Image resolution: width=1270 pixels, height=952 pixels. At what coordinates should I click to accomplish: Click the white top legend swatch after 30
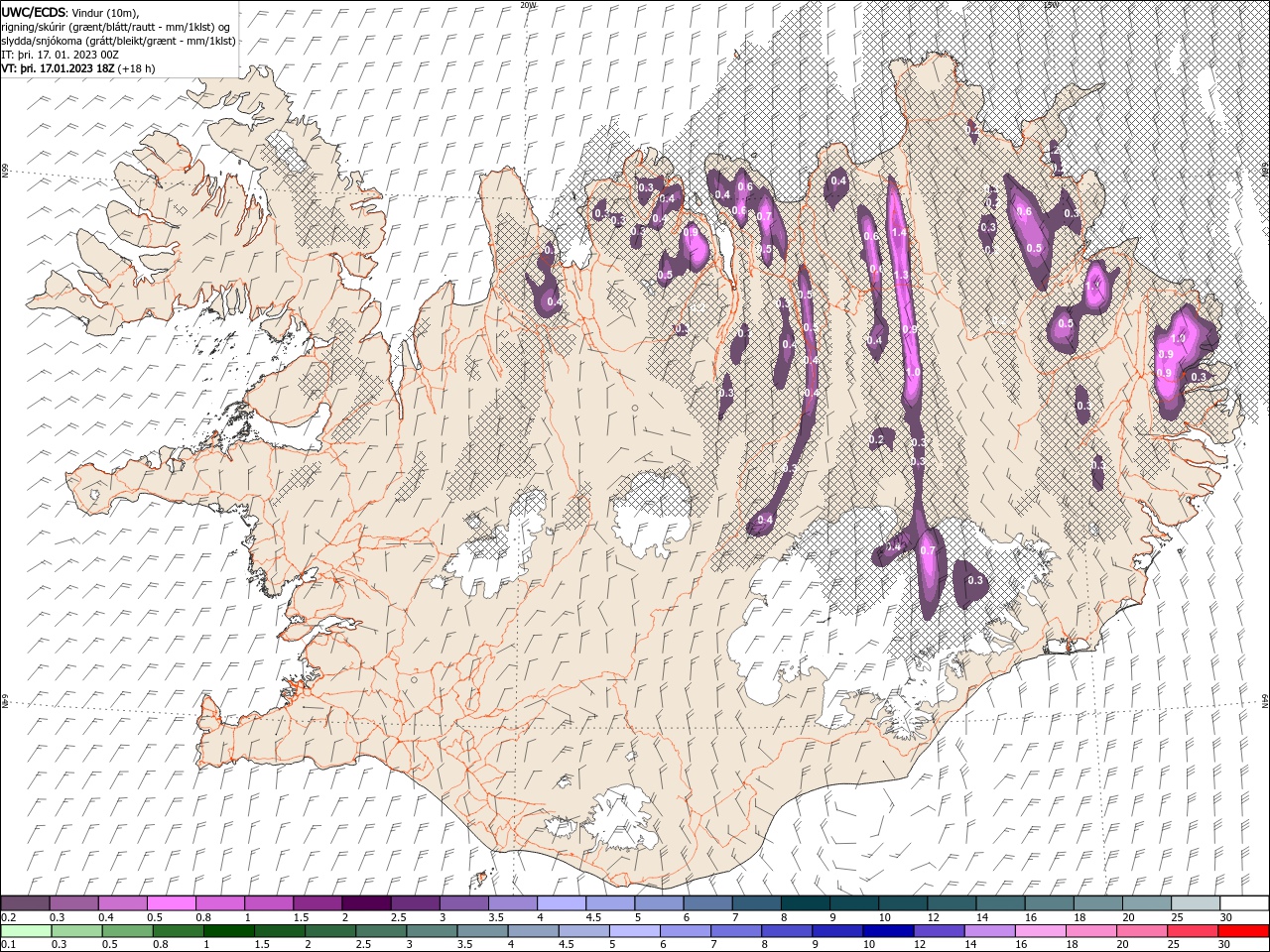[1243, 903]
